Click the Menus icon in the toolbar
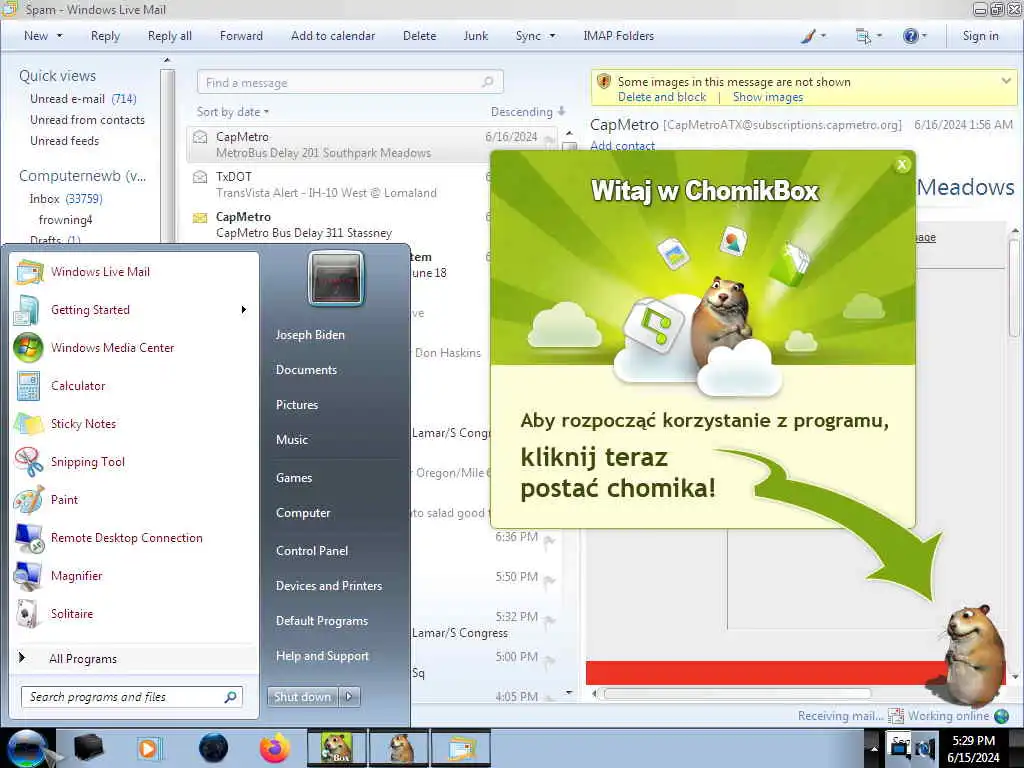 (863, 36)
